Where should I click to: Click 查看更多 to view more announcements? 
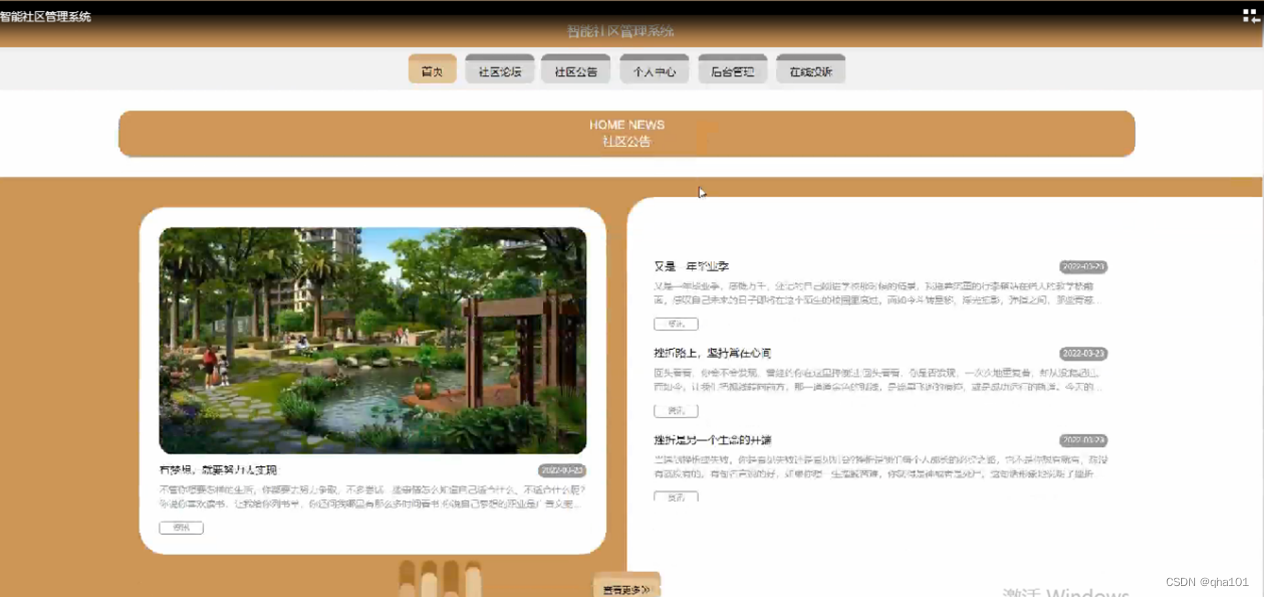pyautogui.click(x=627, y=588)
